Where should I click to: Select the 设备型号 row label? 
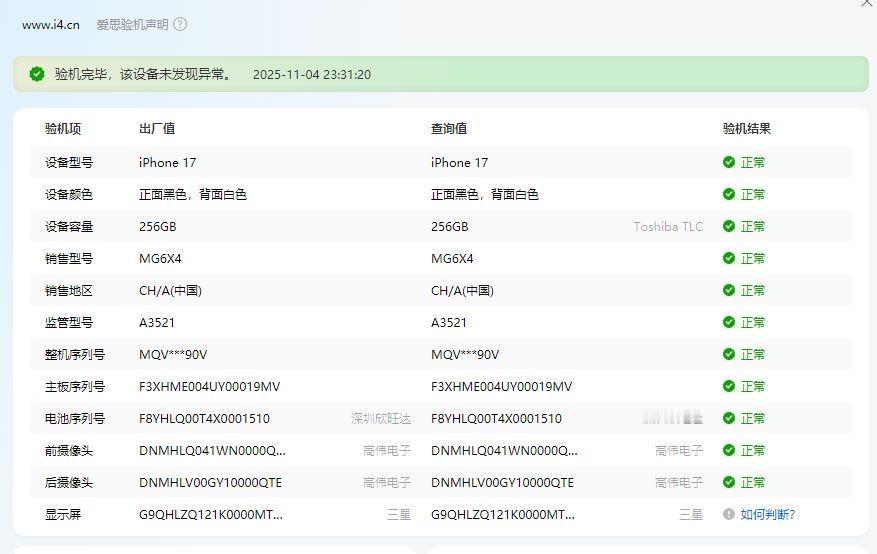coord(69,163)
